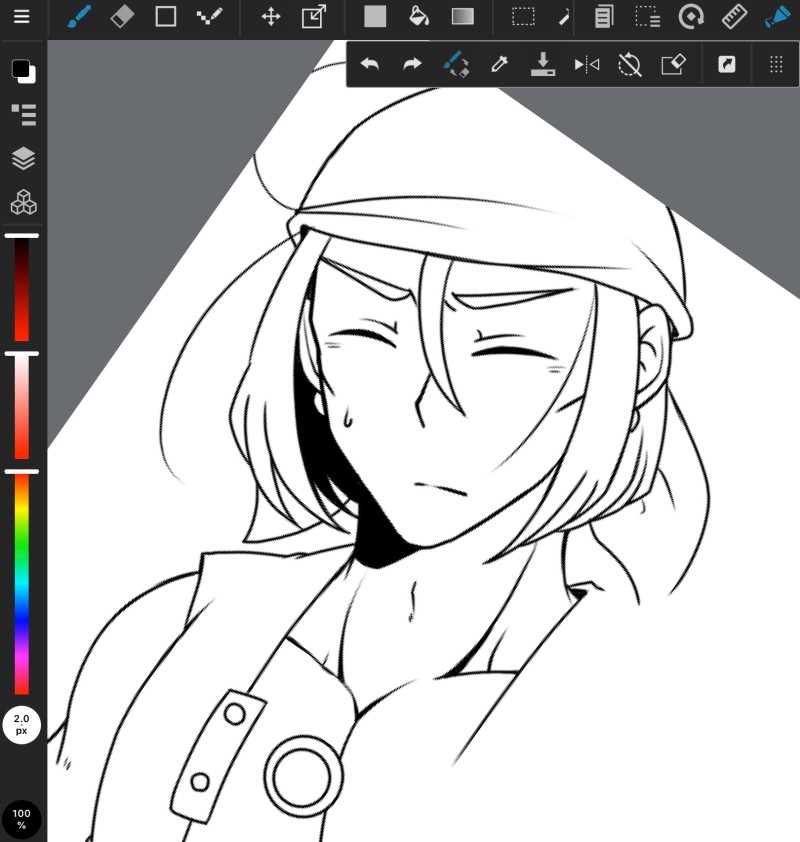The height and width of the screenshot is (842, 800).
Task: Open the selection options menu
Action: [x=648, y=16]
